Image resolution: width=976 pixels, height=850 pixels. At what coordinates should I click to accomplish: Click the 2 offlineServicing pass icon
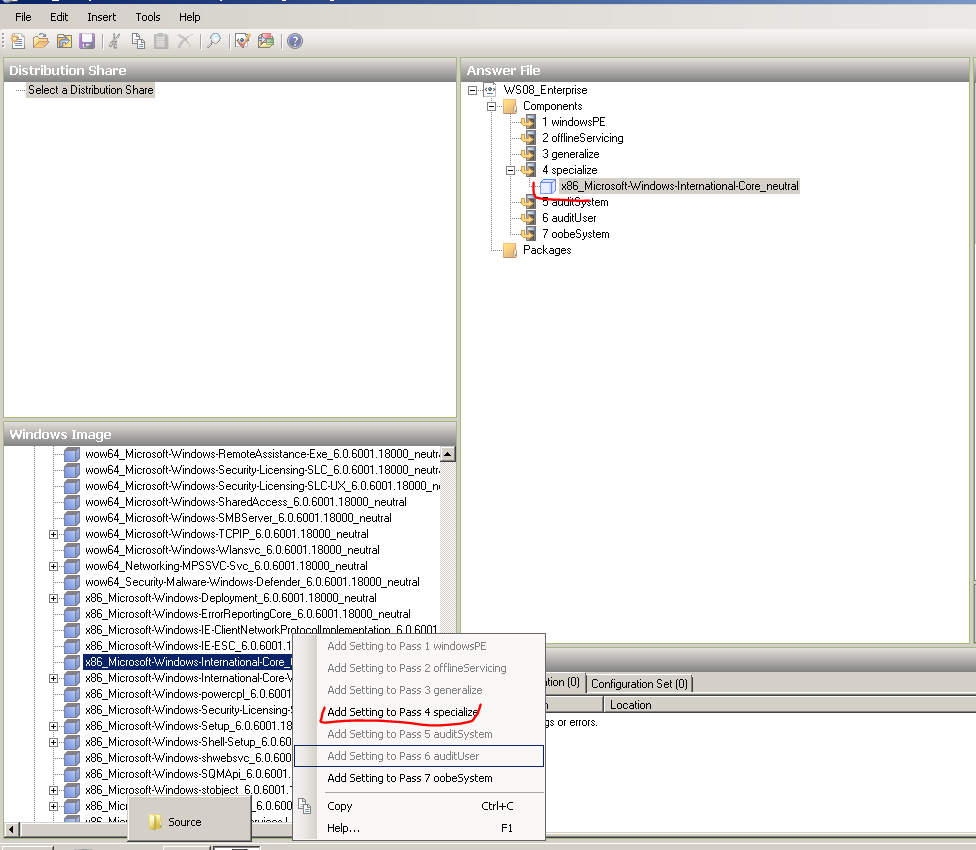coord(528,138)
